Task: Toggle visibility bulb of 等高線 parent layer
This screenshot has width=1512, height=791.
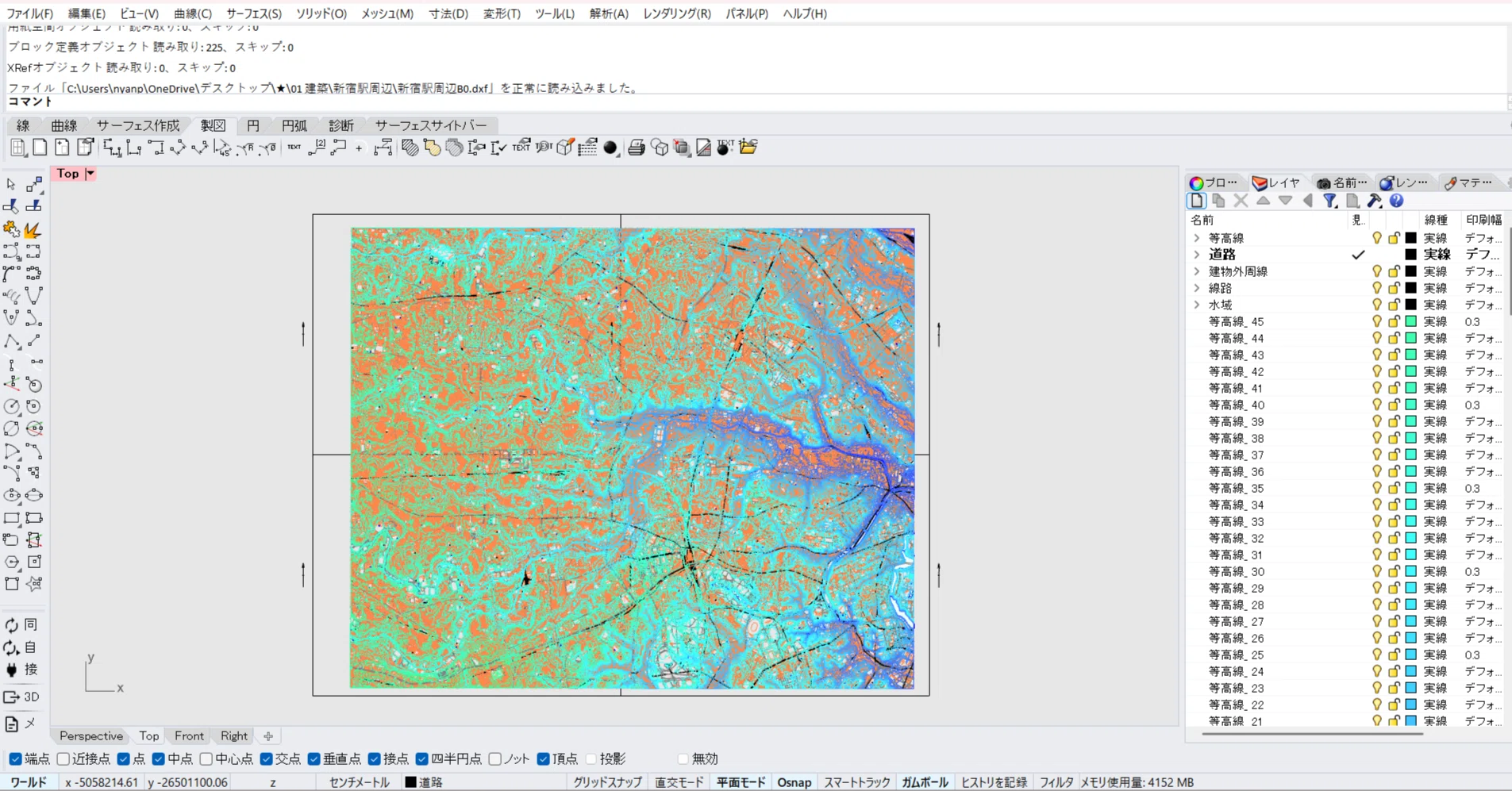Action: point(1377,237)
